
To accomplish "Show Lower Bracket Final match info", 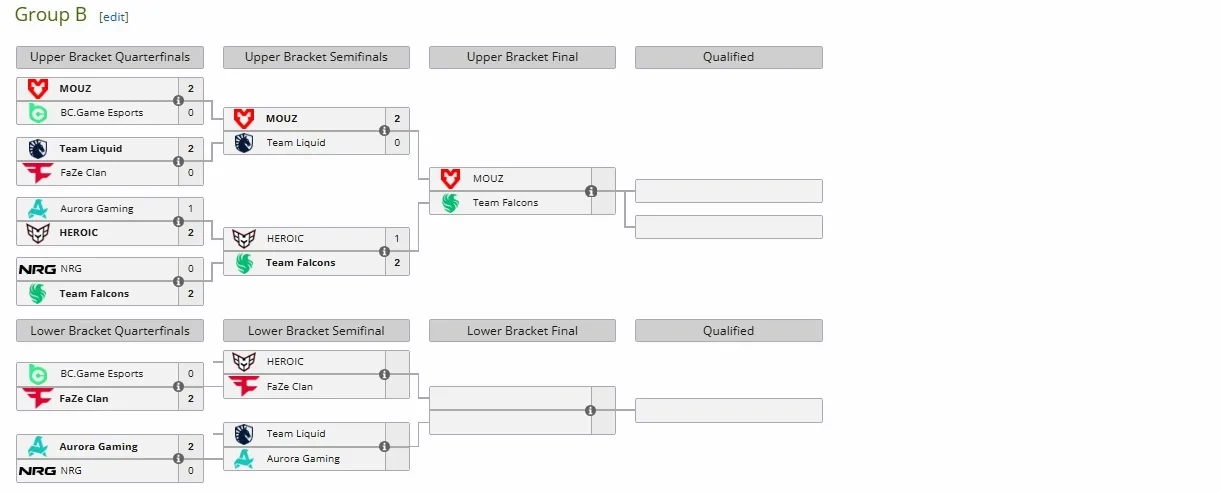I will coord(590,410).
